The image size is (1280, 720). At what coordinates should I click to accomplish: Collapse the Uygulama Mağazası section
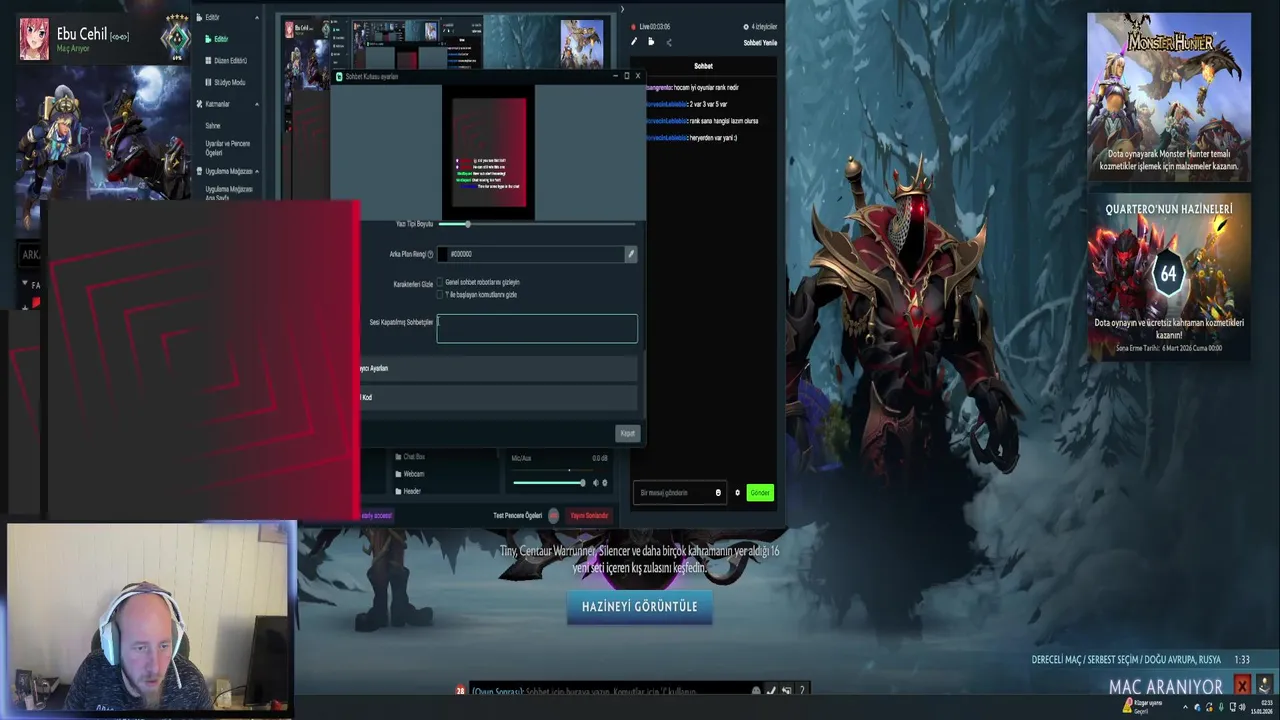click(x=257, y=171)
